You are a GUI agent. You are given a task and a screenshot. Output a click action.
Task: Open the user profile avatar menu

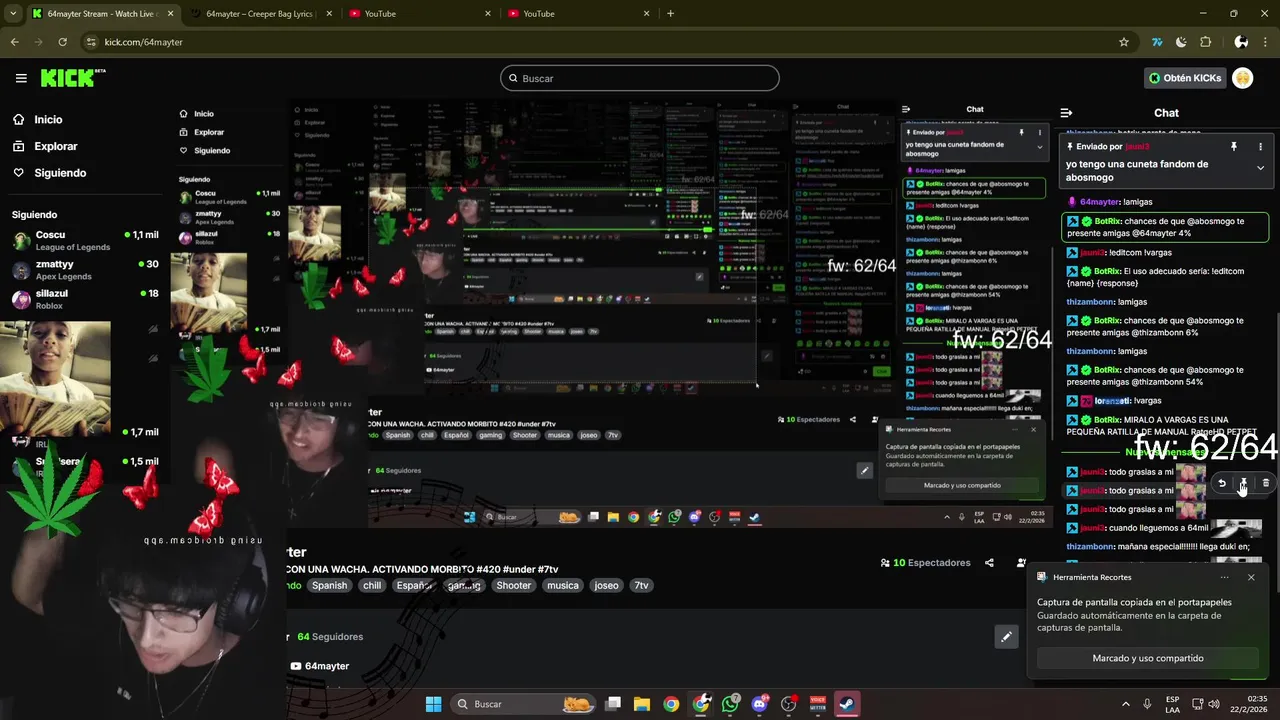pos(1243,78)
